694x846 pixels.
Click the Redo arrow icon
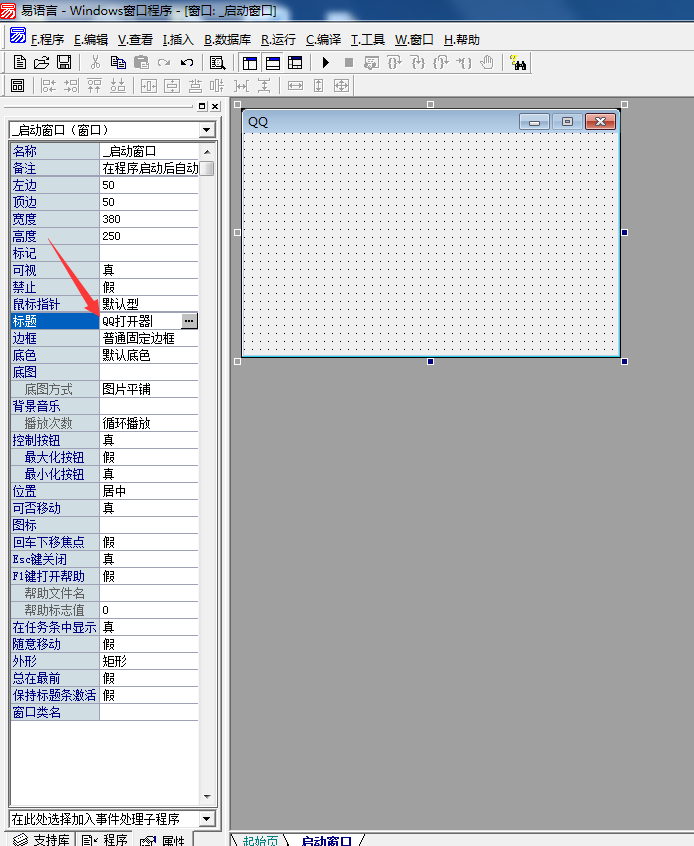164,63
